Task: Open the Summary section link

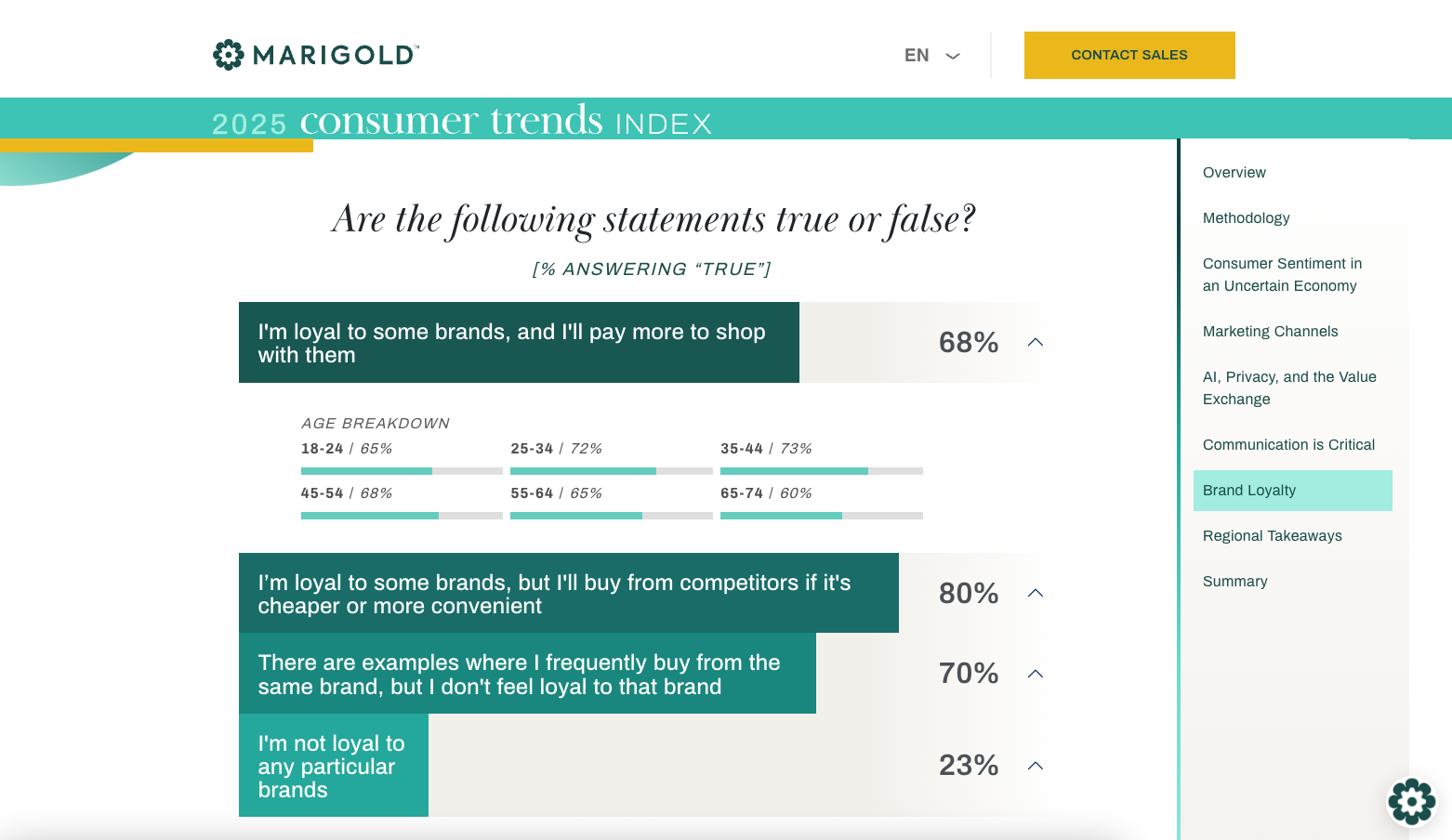Action: click(1234, 582)
